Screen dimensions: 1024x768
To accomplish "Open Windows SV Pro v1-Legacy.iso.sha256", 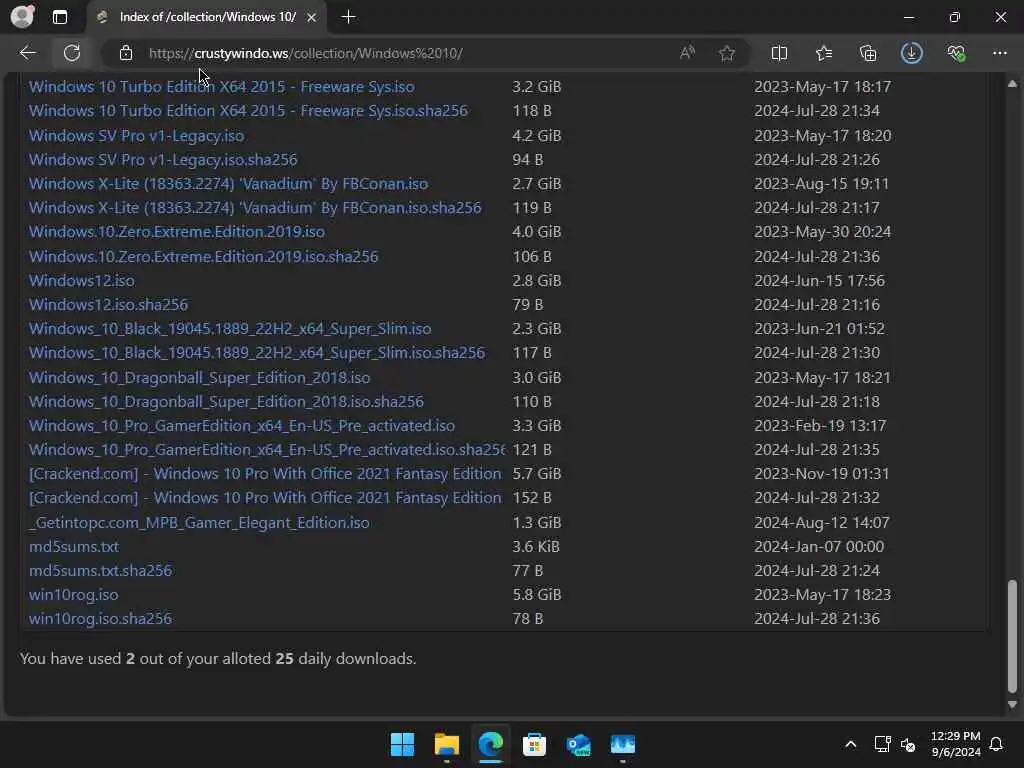I will (163, 160).
